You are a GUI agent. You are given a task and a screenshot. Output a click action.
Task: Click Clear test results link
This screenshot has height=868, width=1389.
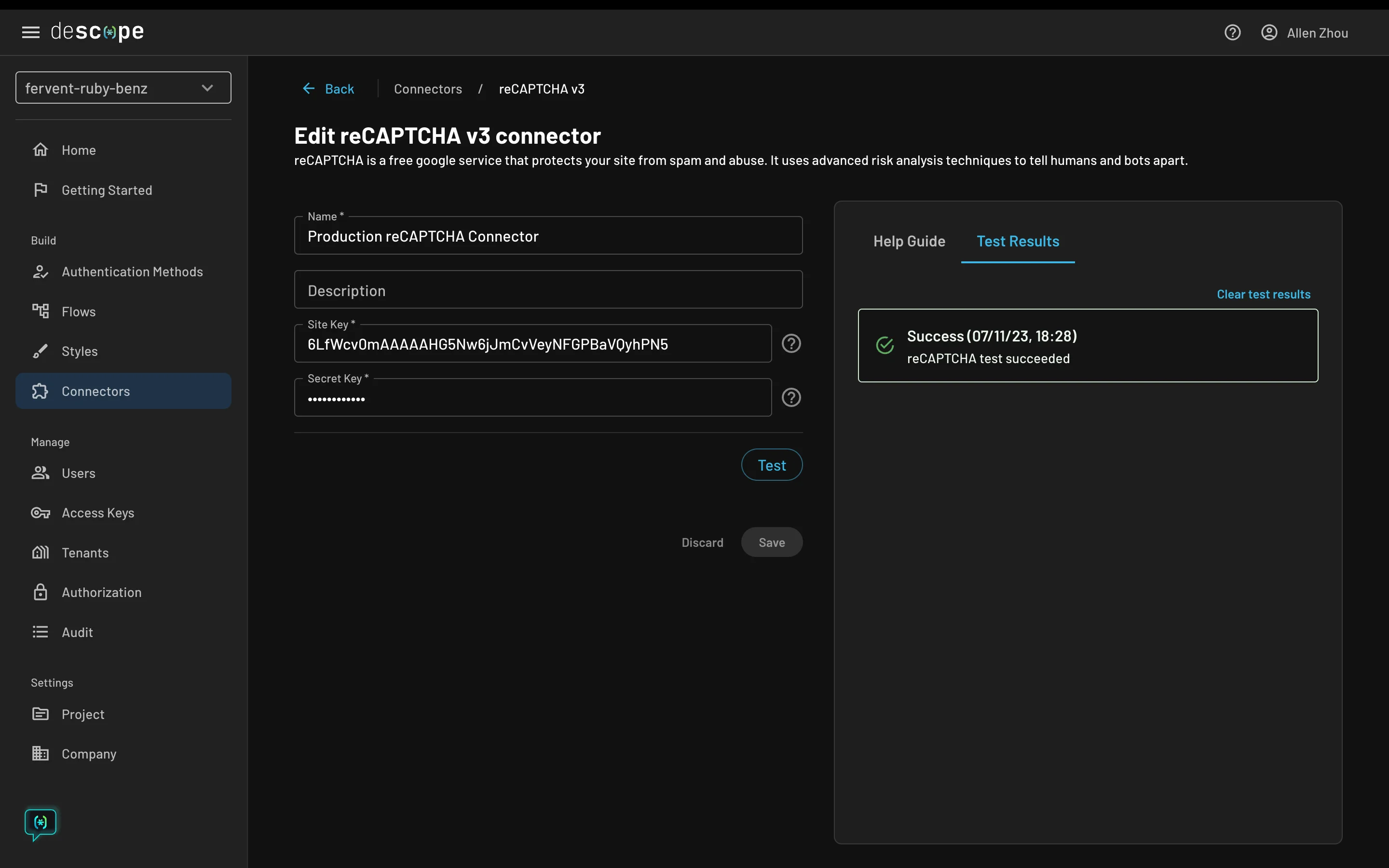click(x=1263, y=294)
